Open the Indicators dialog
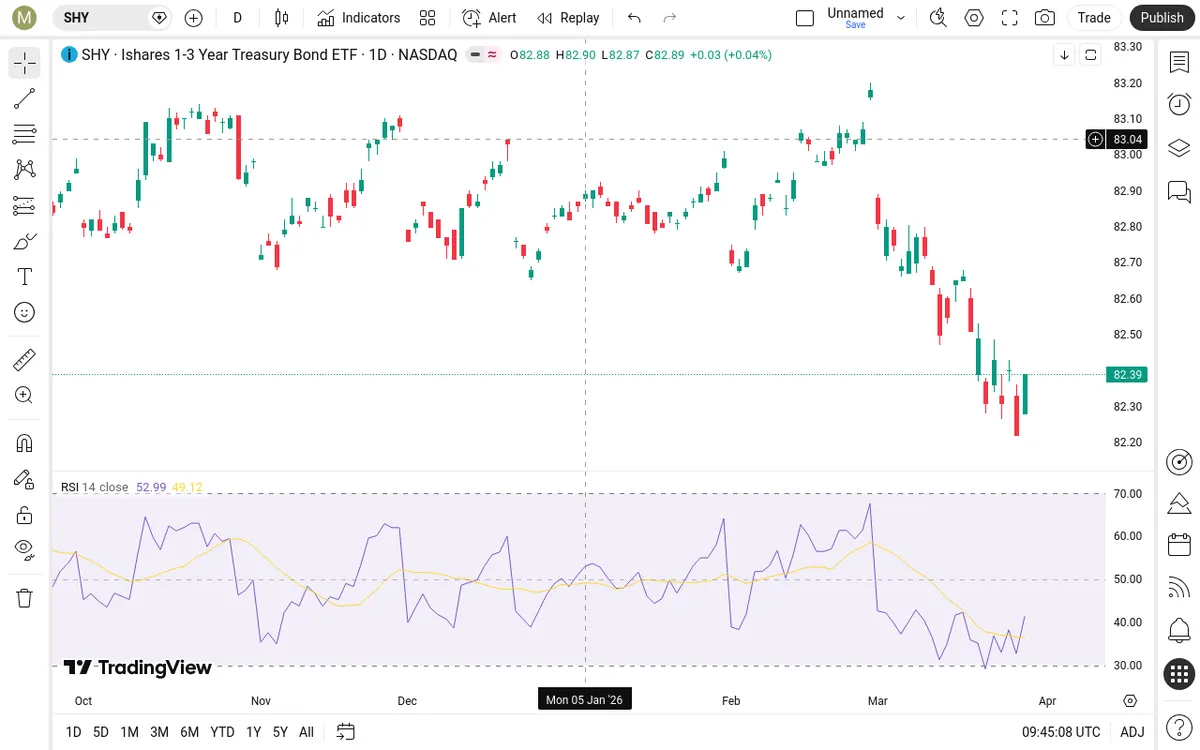1200x750 pixels. 359,18
